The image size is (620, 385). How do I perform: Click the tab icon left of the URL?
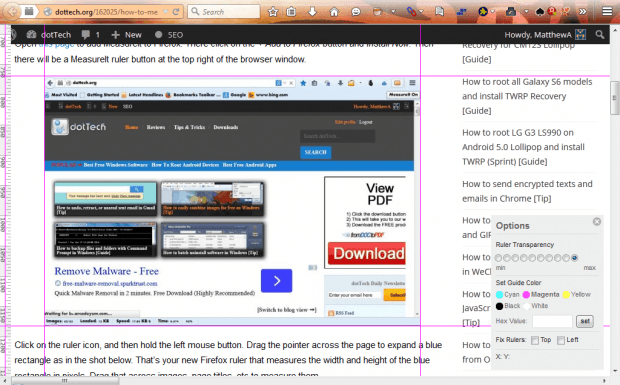(x=29, y=11)
